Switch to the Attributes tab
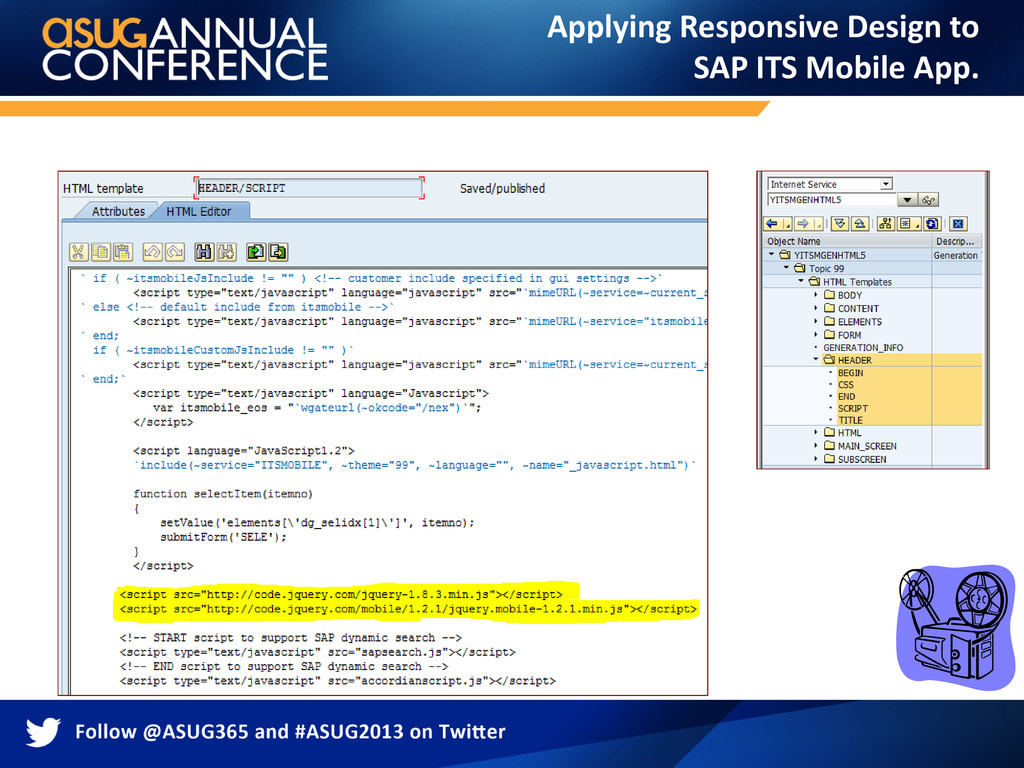 click(x=118, y=212)
